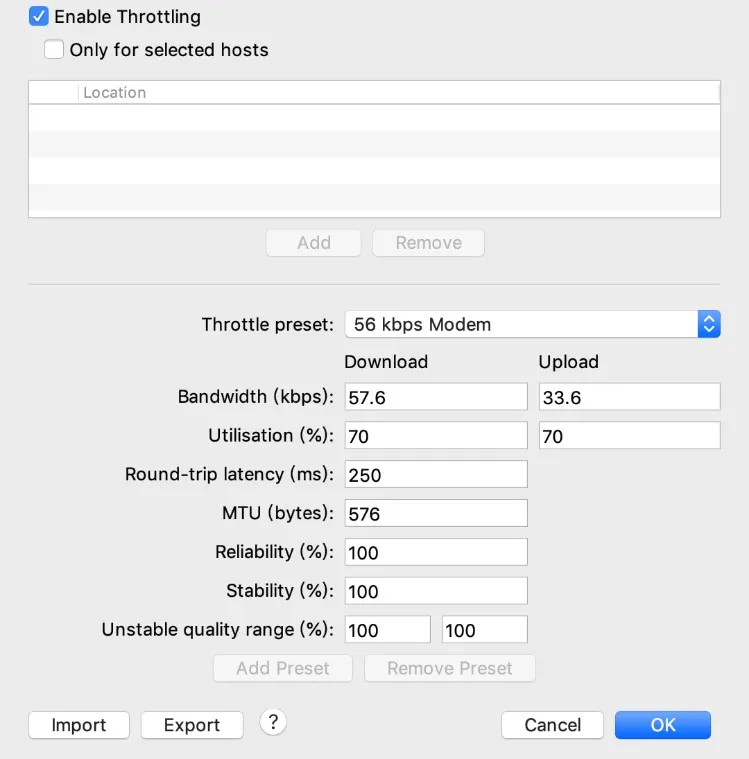Cancel the throttle settings dialog
Screen dimensions: 749x759
coord(552,725)
